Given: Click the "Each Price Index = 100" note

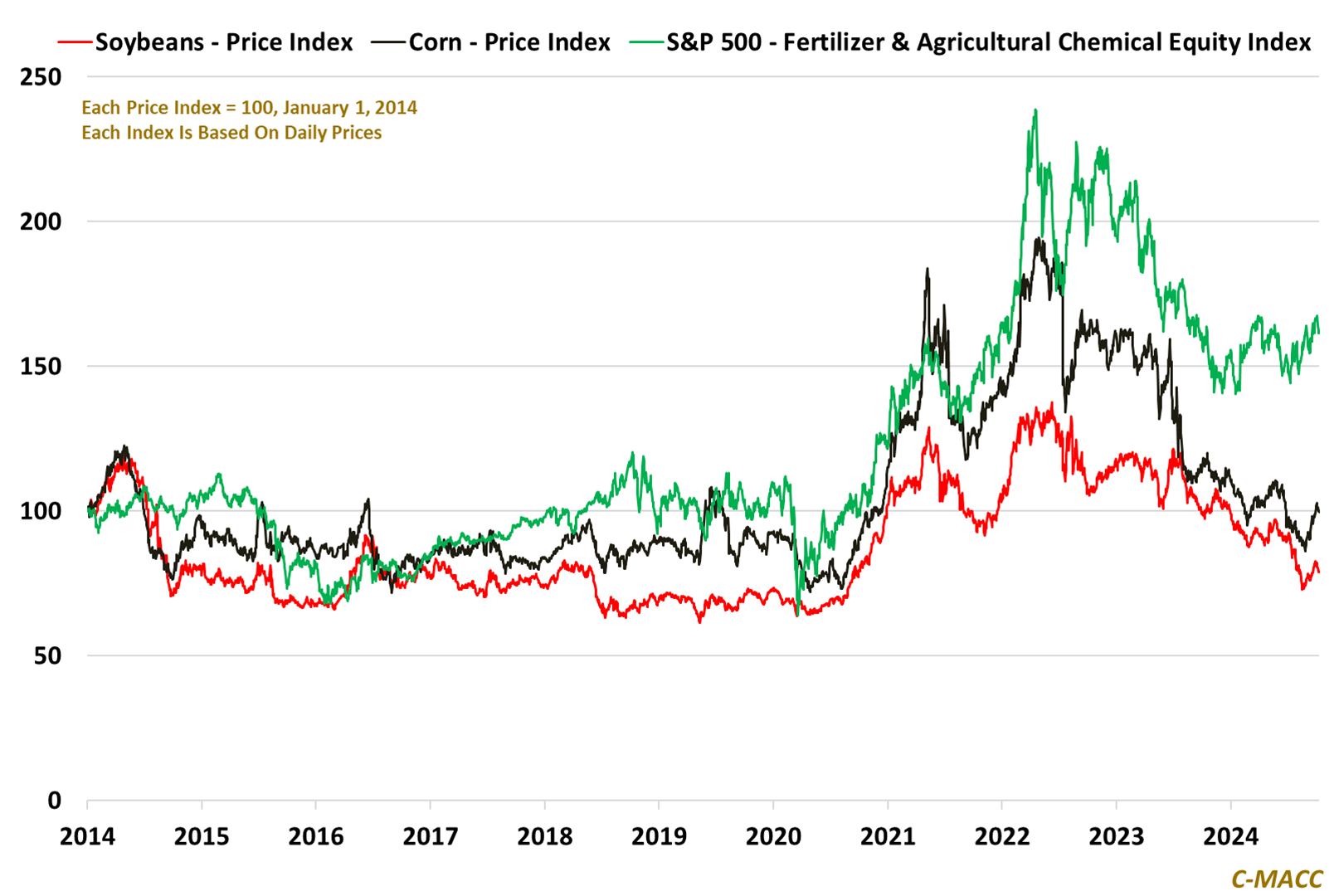Looking at the screenshot, I should (x=249, y=108).
